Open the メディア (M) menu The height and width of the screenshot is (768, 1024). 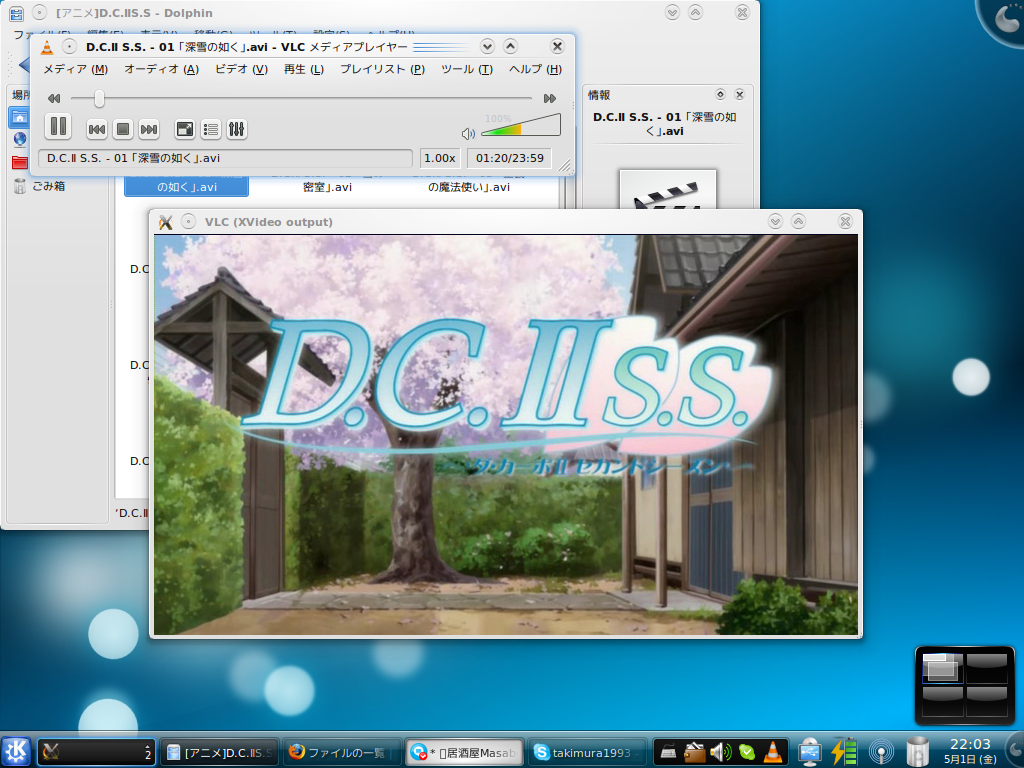(76, 69)
